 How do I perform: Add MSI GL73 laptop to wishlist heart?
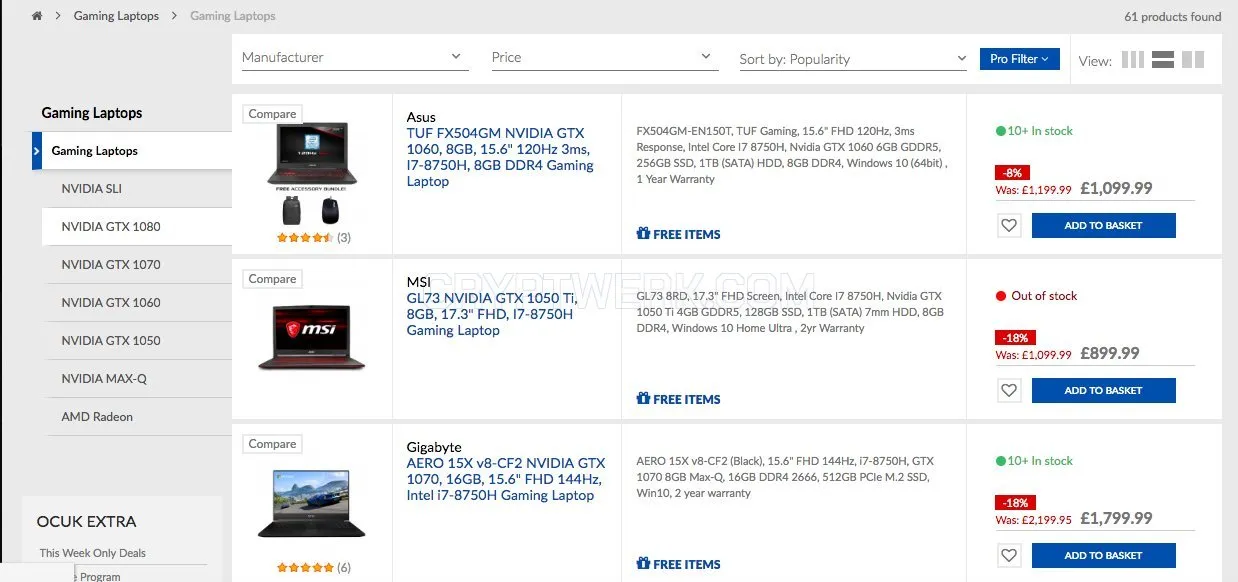1008,390
